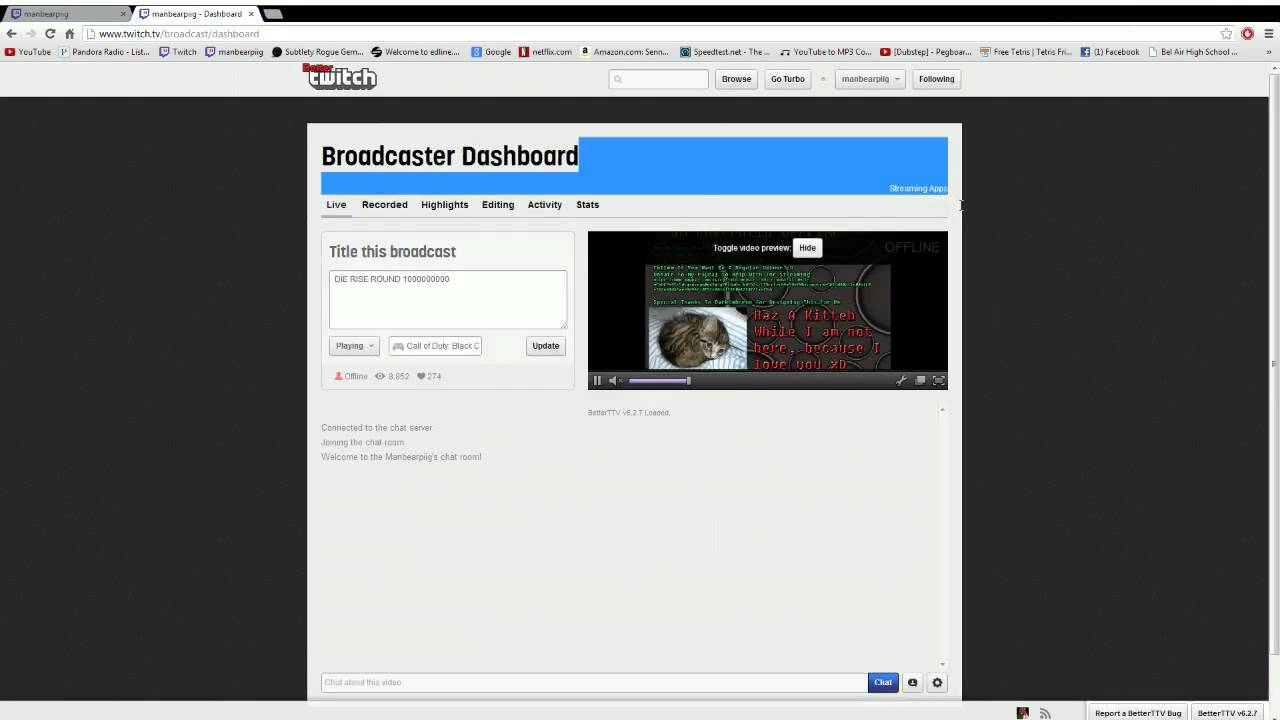Image resolution: width=1280 pixels, height=720 pixels.
Task: Click the heart followers count icon
Action: [x=421, y=376]
